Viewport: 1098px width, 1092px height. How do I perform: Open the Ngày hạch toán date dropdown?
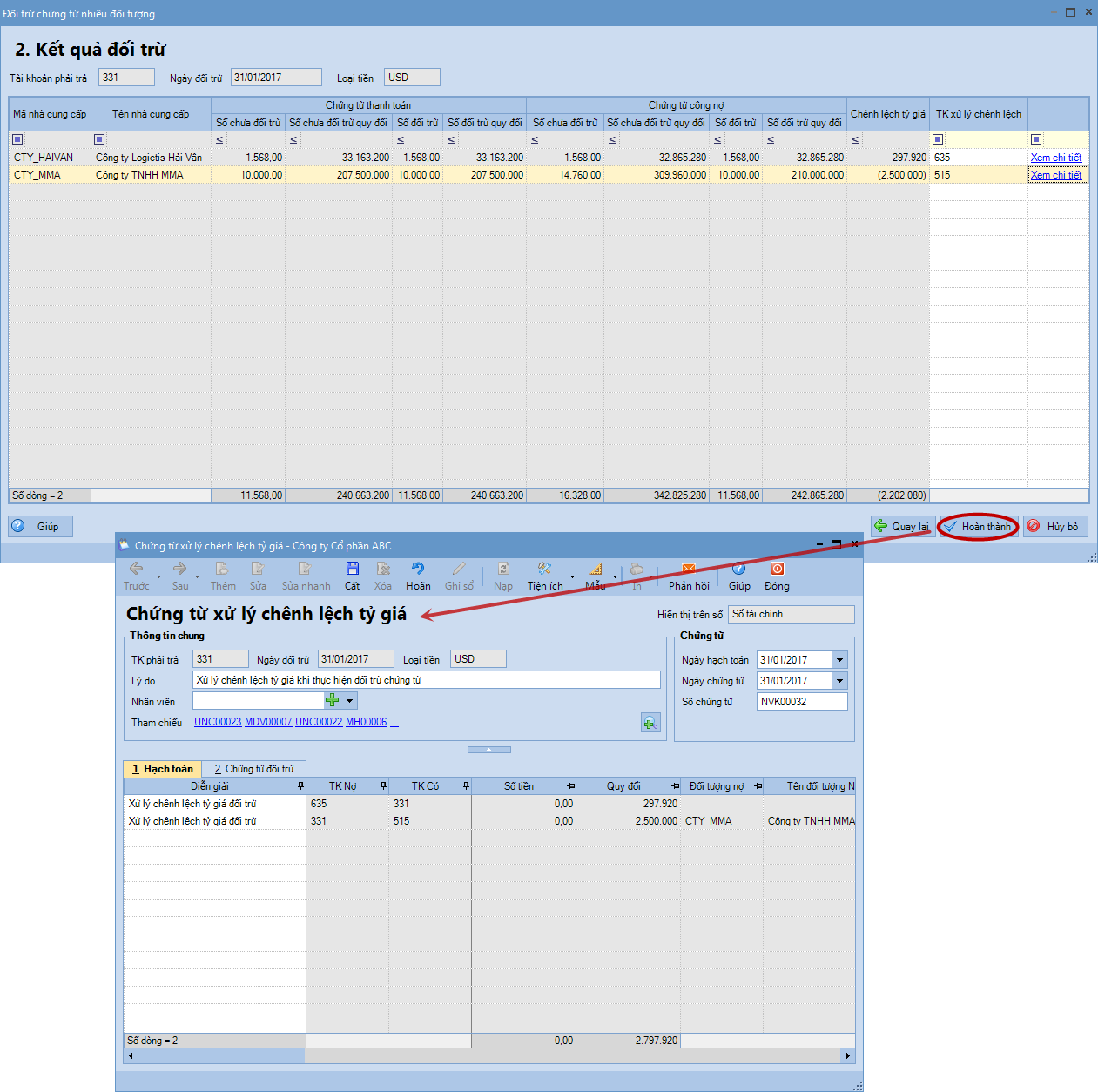(839, 660)
